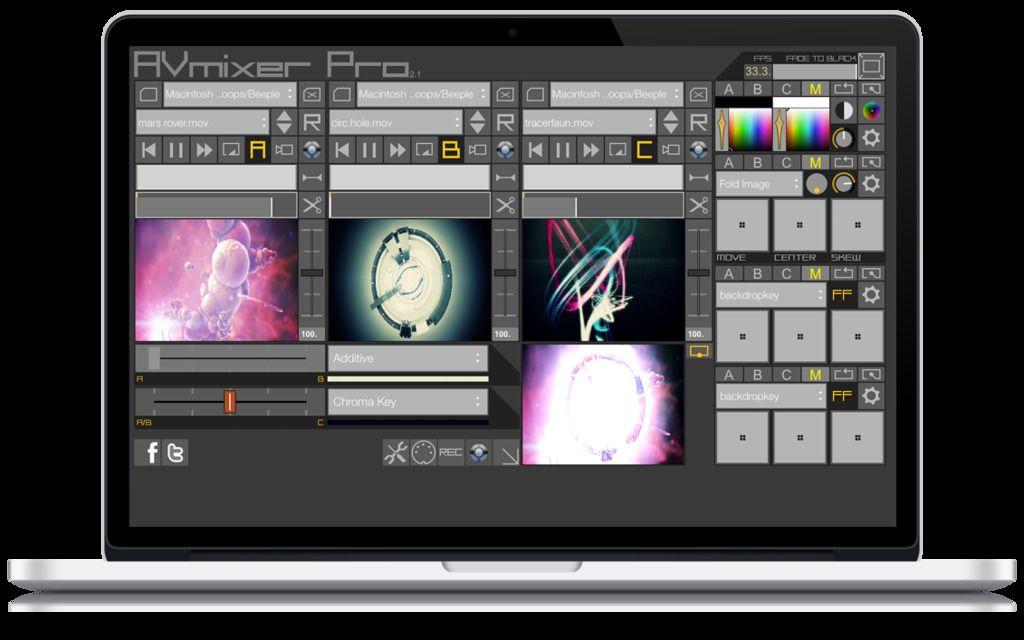Screen dimensions: 1024x640
Task: Pause playback on channel B
Action: coord(370,150)
